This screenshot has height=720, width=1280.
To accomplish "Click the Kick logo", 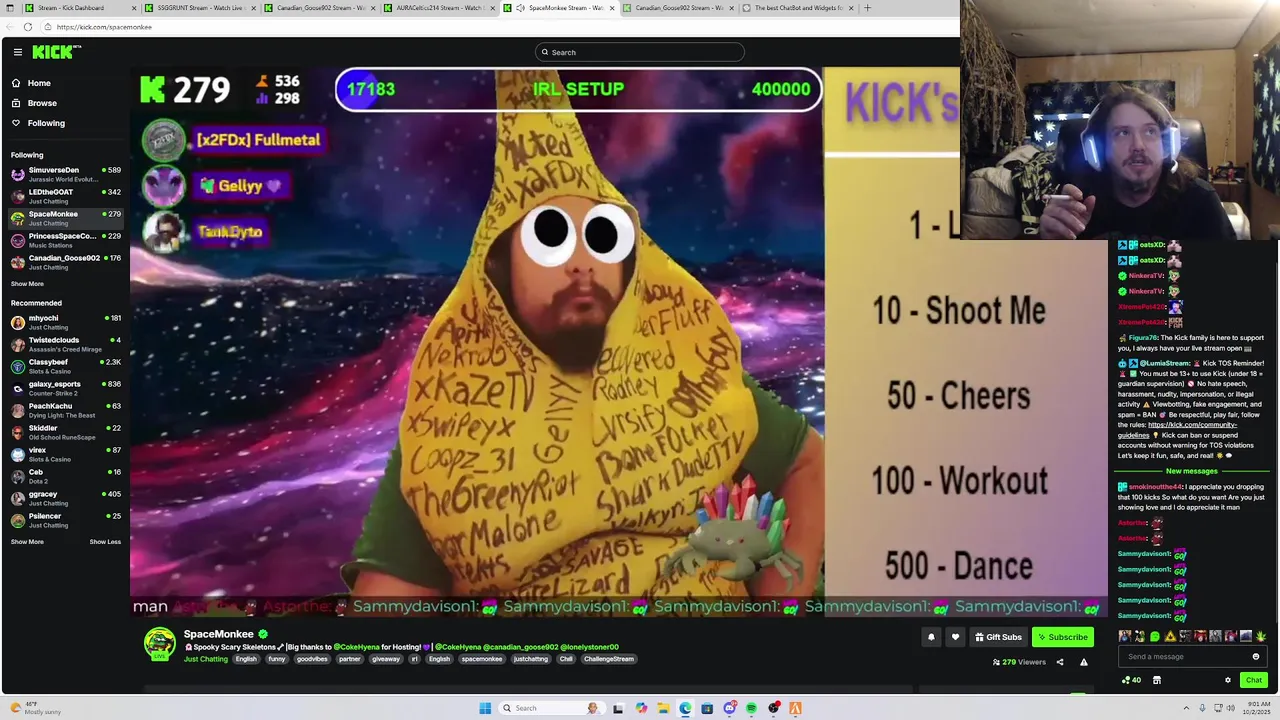I will 55,52.
